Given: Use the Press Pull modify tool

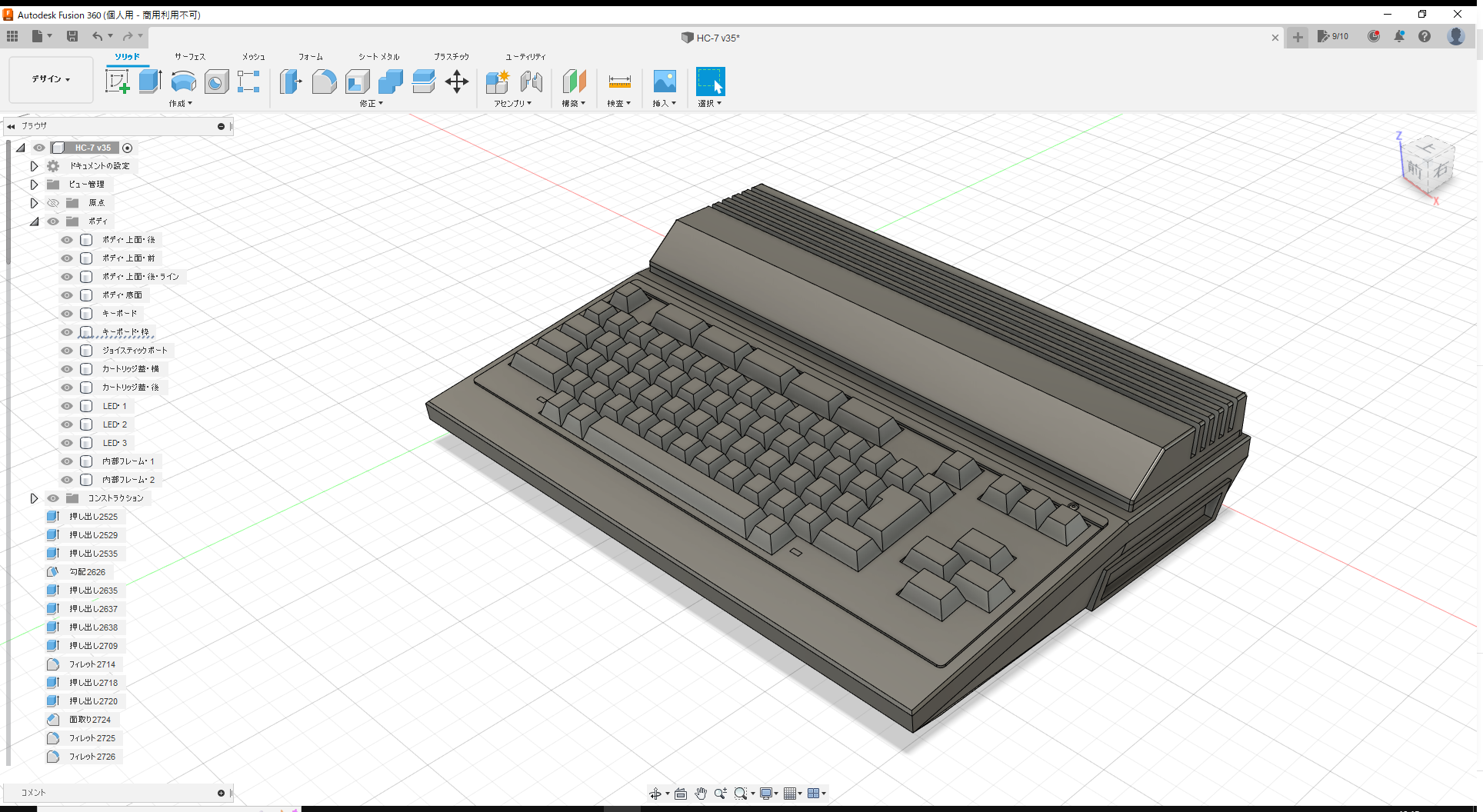Looking at the screenshot, I should coord(290,81).
